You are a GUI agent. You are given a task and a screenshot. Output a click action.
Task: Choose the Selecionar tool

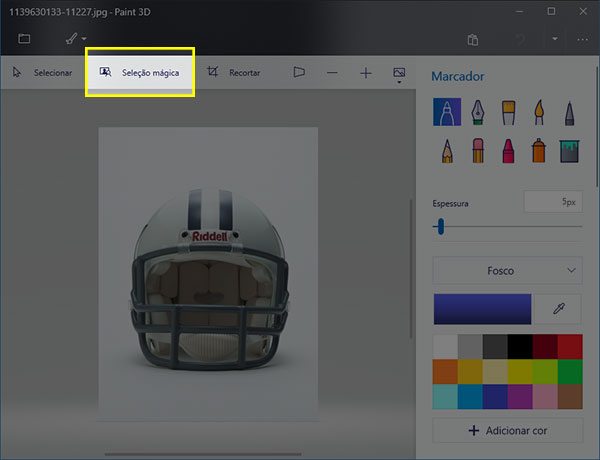[x=42, y=73]
